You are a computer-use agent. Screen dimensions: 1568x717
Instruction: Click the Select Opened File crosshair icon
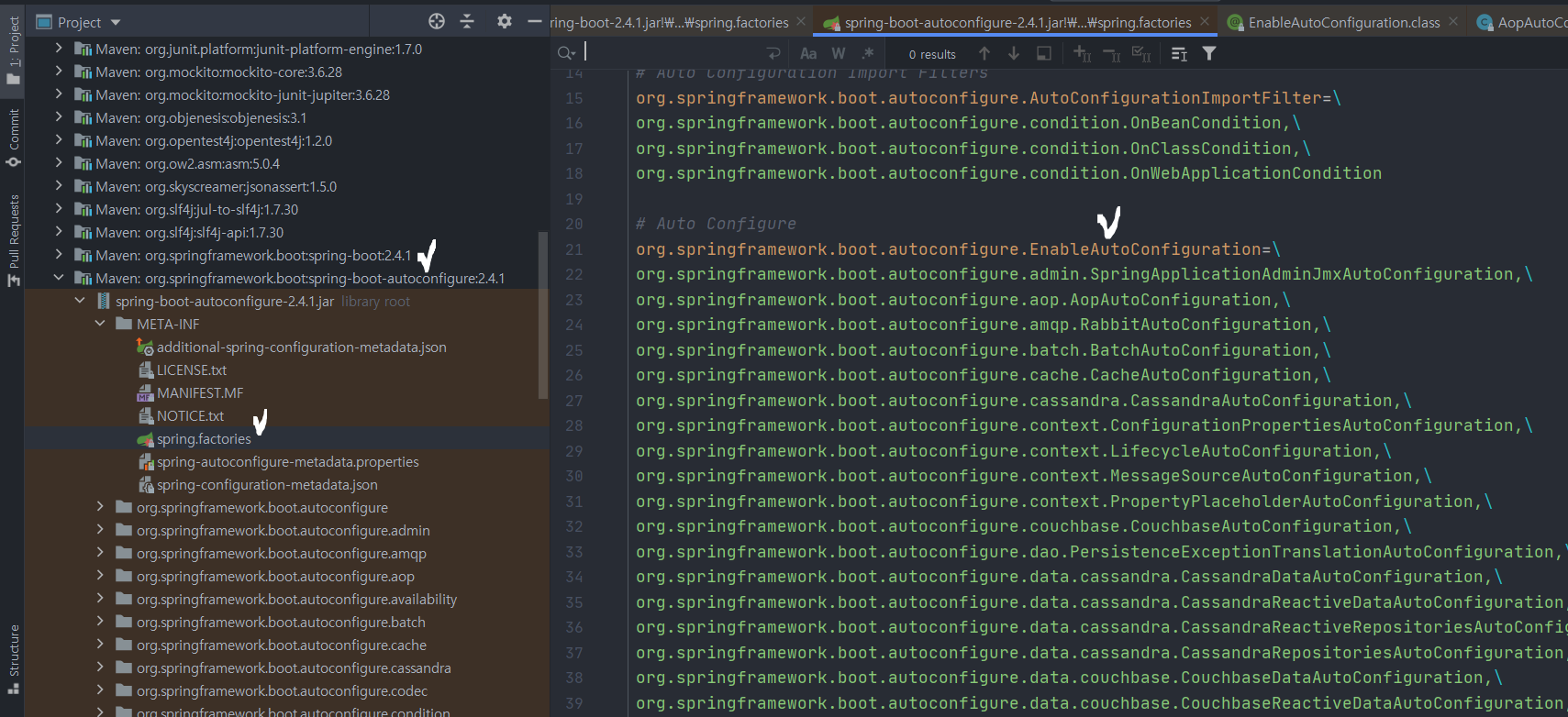coord(437,21)
